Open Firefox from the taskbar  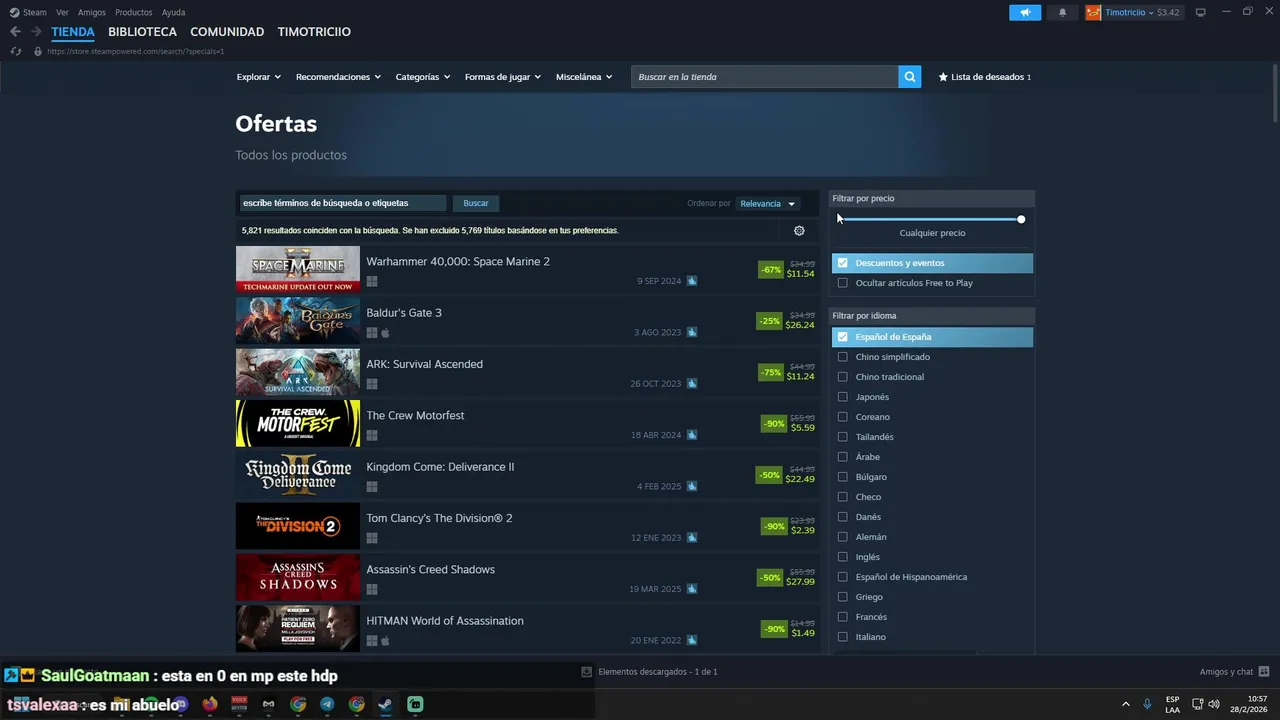[x=209, y=704]
